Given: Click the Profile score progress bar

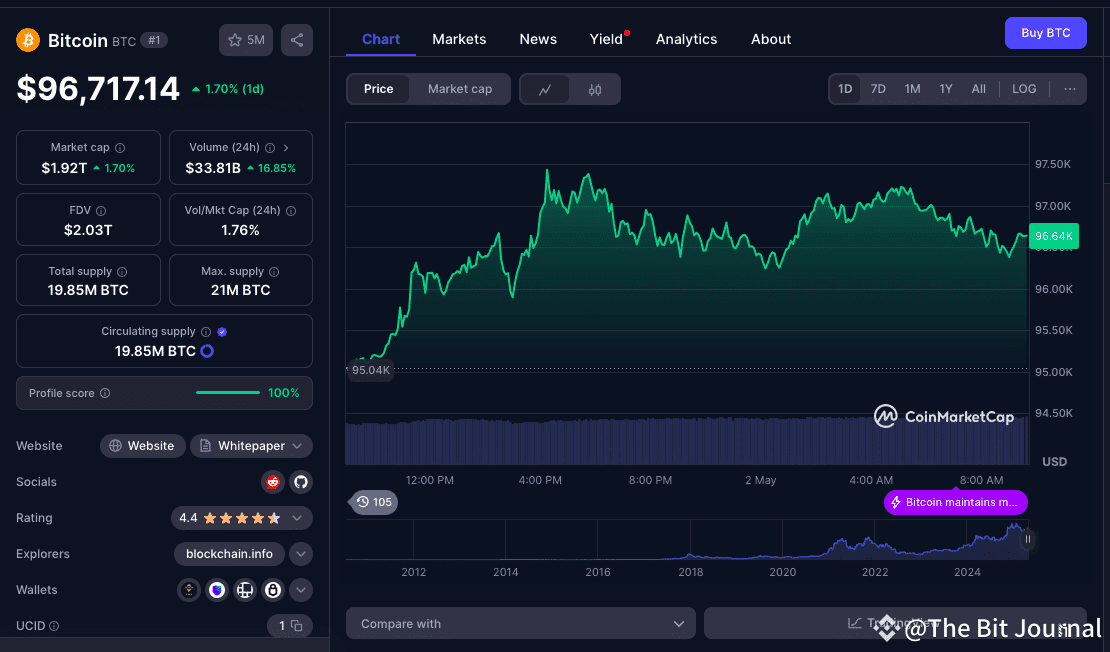Looking at the screenshot, I should pos(228,393).
